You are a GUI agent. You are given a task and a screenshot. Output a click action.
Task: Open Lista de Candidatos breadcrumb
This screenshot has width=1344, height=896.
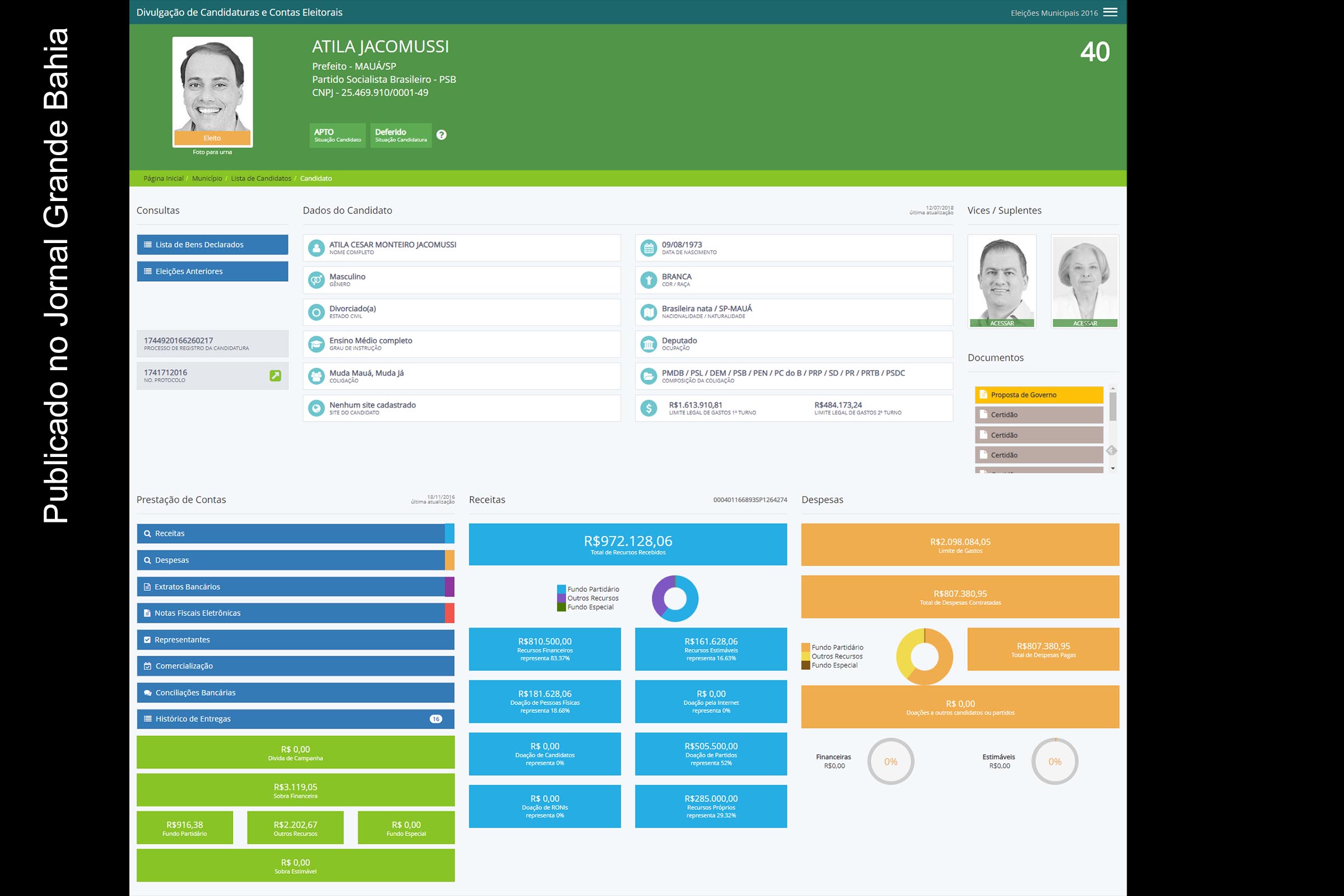260,178
